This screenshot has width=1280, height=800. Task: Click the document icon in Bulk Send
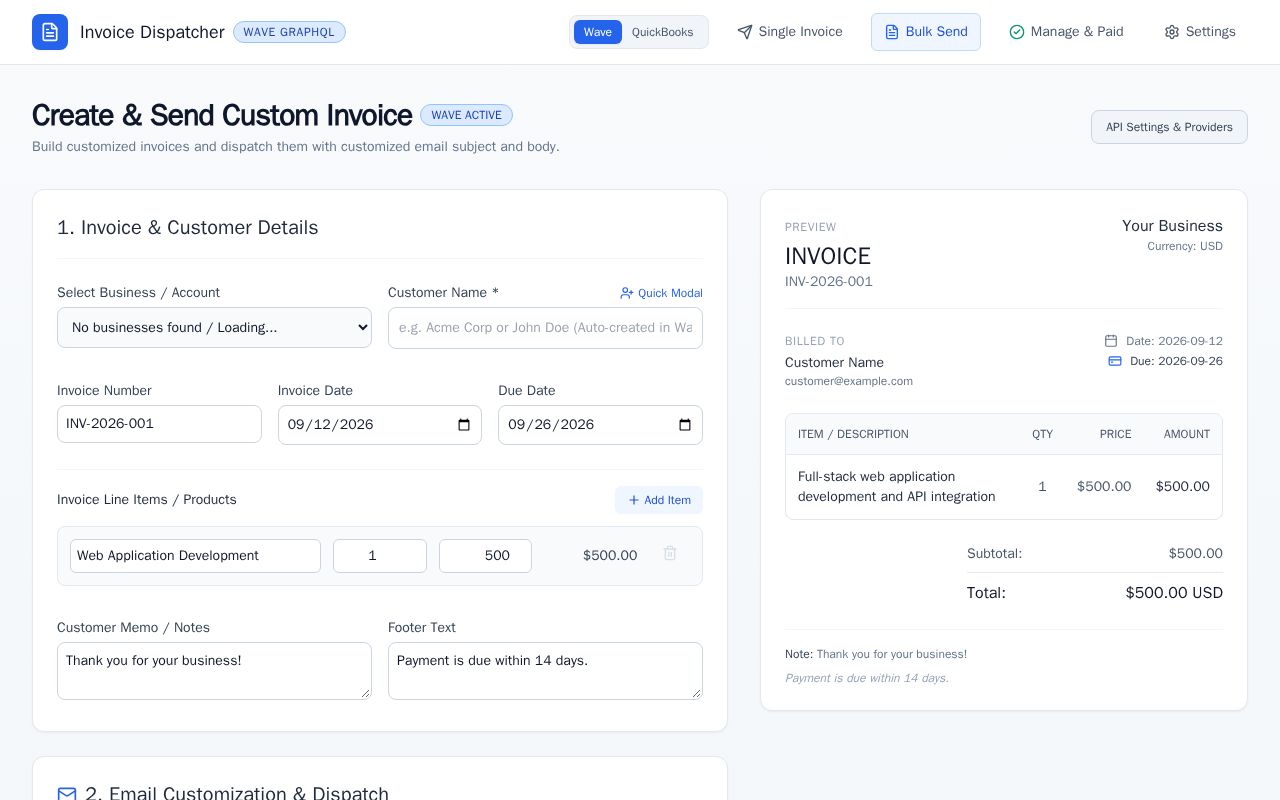coord(892,32)
